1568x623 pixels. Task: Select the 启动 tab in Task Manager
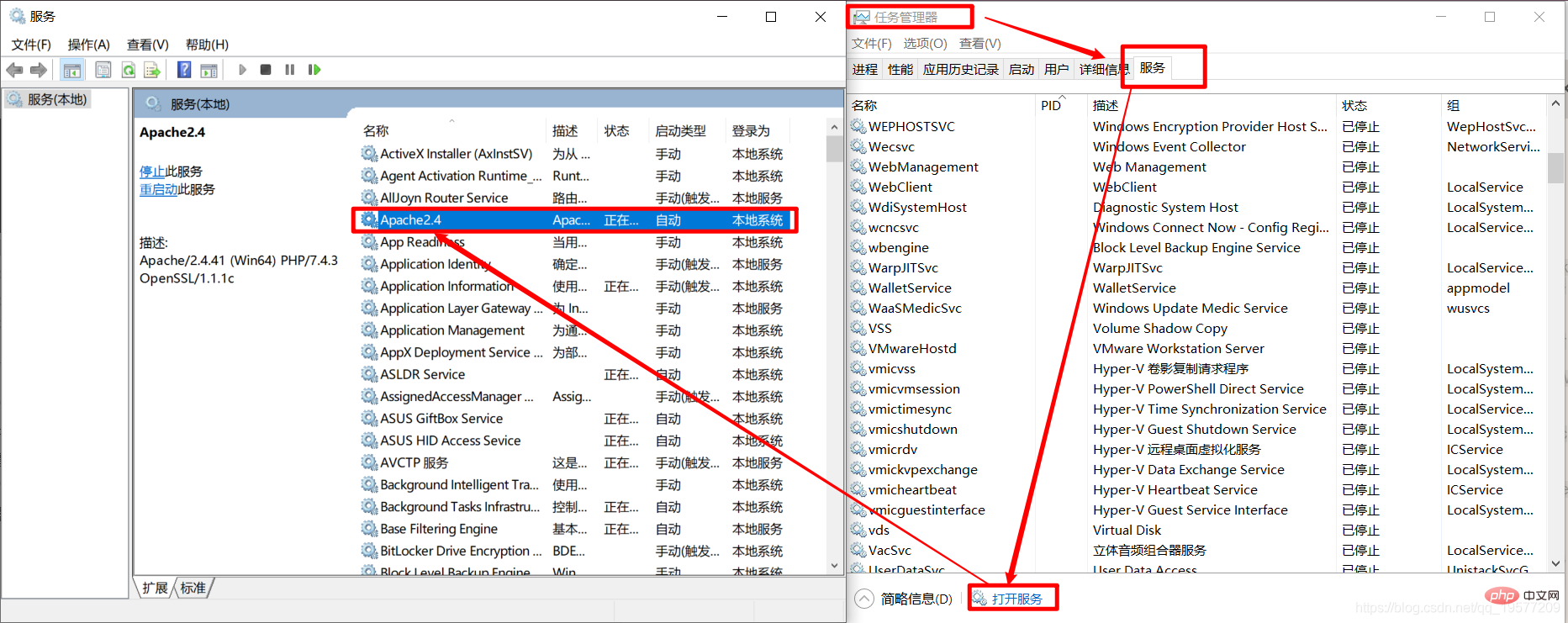[x=1022, y=70]
